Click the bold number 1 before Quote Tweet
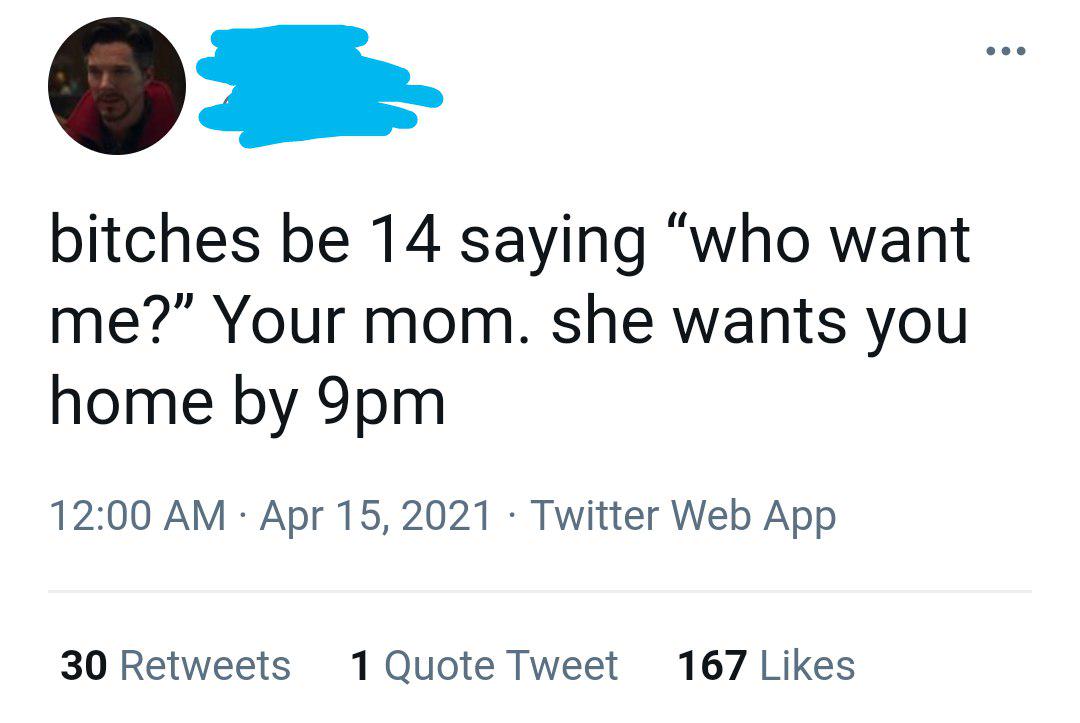The image size is (1080, 723). point(360,665)
